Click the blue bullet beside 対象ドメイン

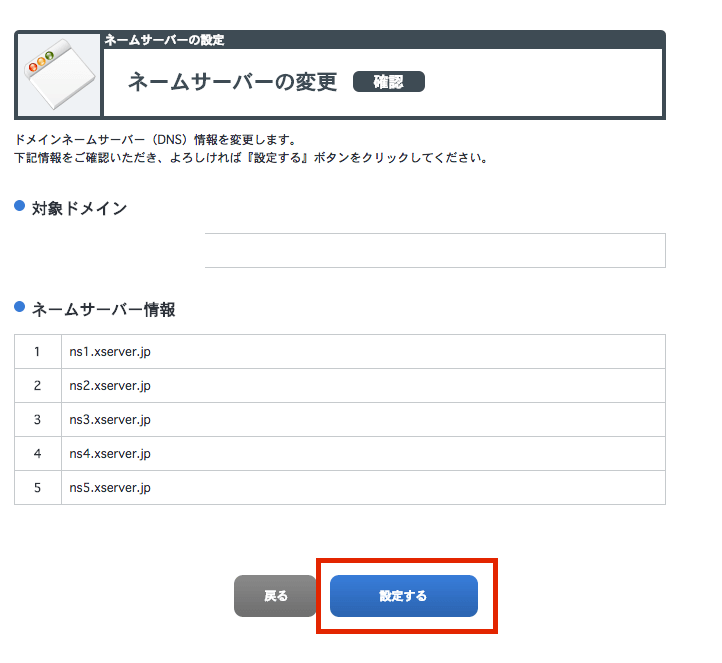coord(19,206)
